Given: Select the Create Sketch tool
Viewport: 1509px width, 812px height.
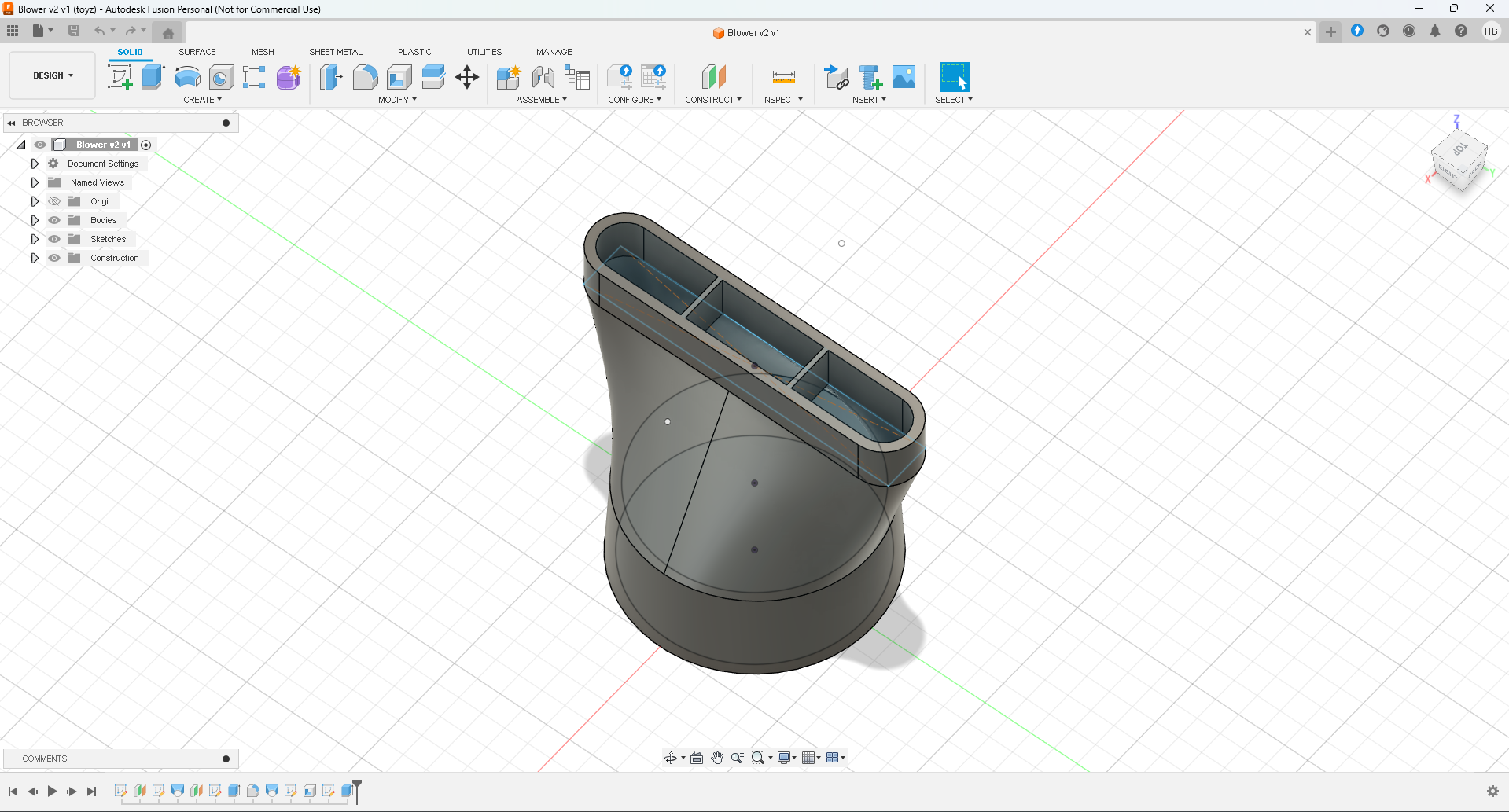Looking at the screenshot, I should pyautogui.click(x=120, y=77).
